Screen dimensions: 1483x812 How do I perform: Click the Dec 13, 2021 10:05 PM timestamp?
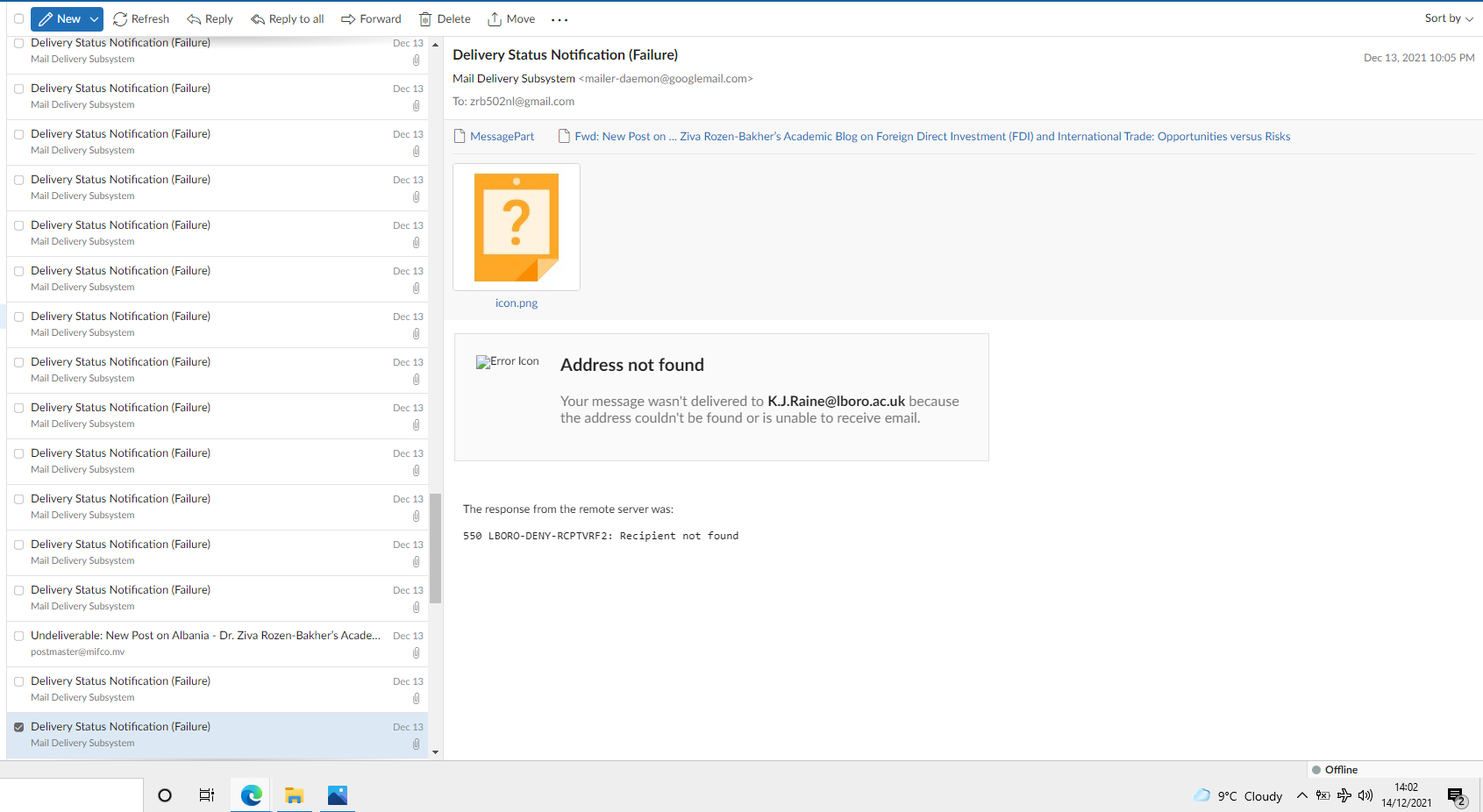point(1419,58)
